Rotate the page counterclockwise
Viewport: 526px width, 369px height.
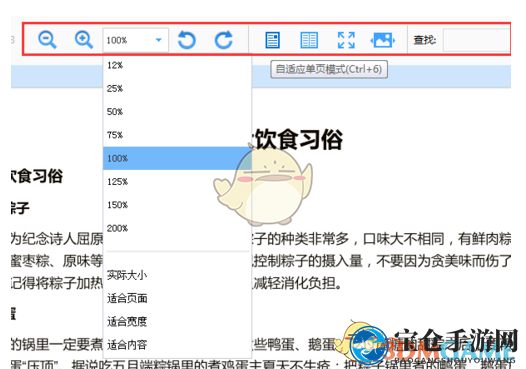tap(187, 40)
